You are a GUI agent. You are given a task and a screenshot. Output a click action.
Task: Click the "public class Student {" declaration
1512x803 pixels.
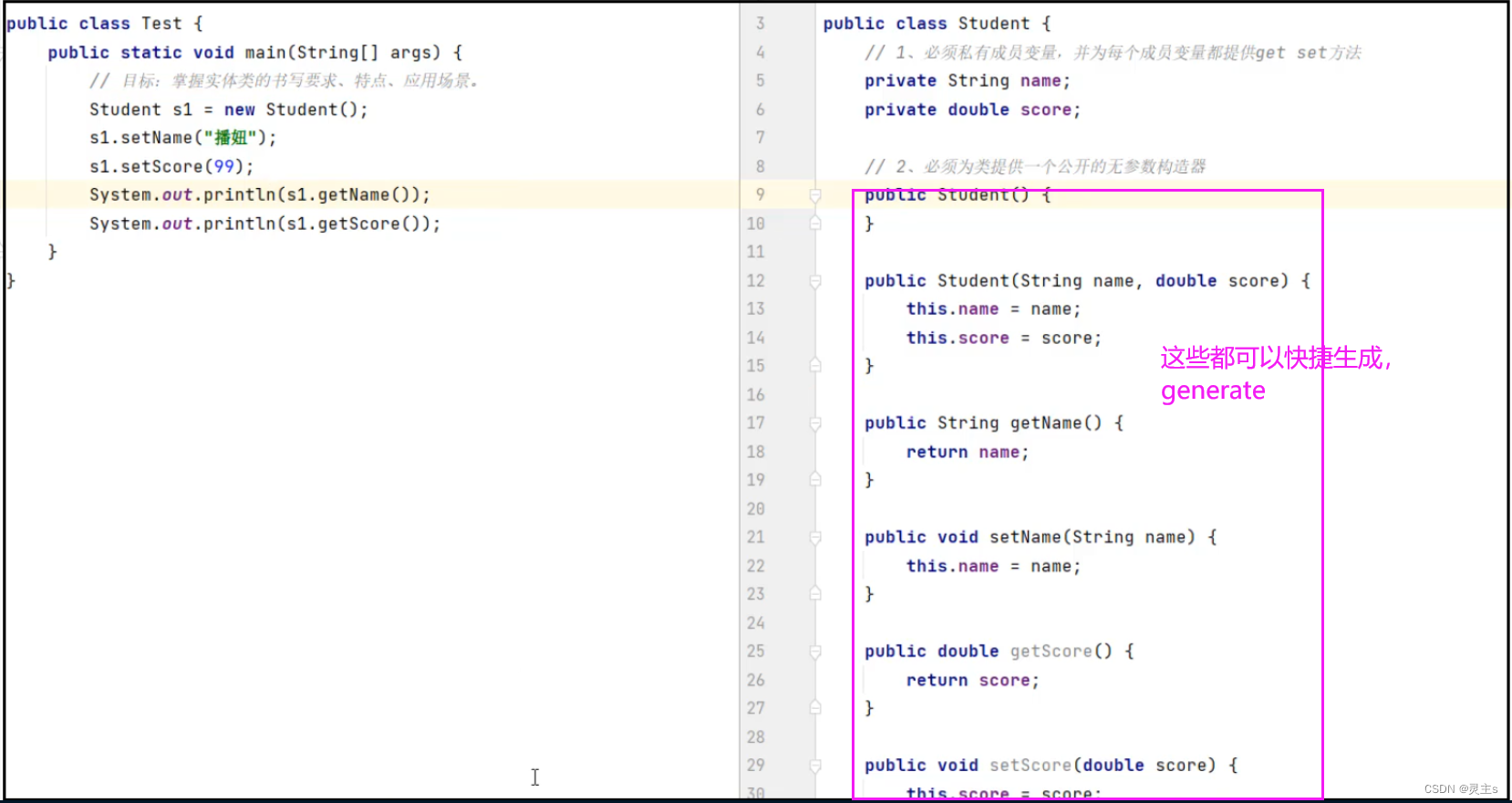pos(937,24)
